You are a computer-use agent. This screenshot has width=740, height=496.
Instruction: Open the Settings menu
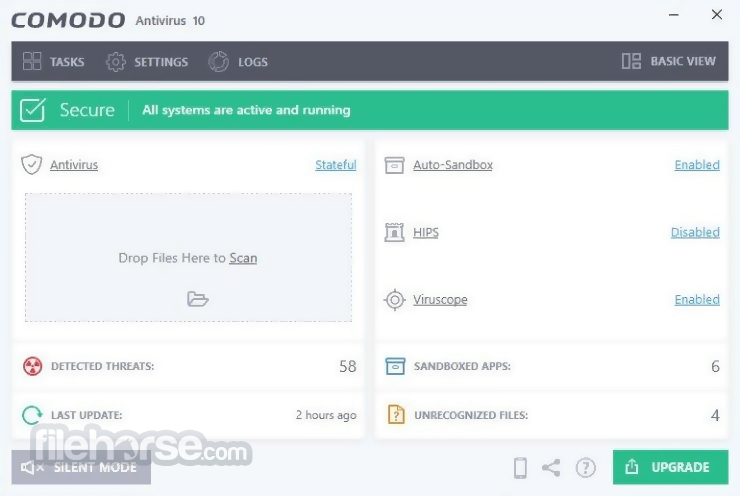(147, 61)
